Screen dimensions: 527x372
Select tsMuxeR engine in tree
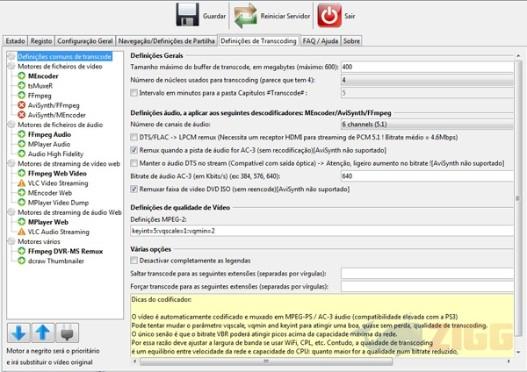40,86
